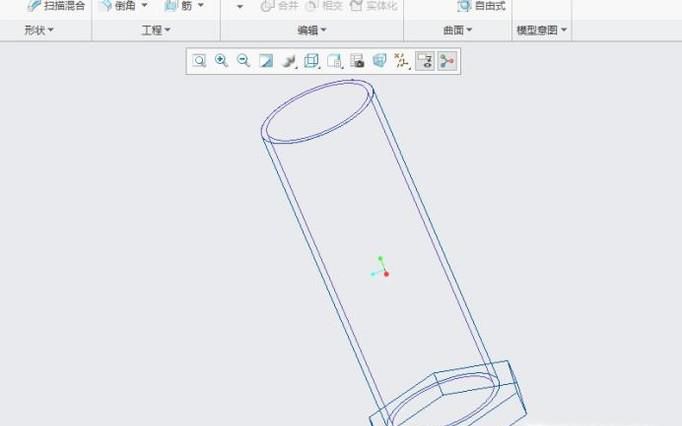Click the 扫描混合 button
This screenshot has width=682, height=426.
pos(56,6)
